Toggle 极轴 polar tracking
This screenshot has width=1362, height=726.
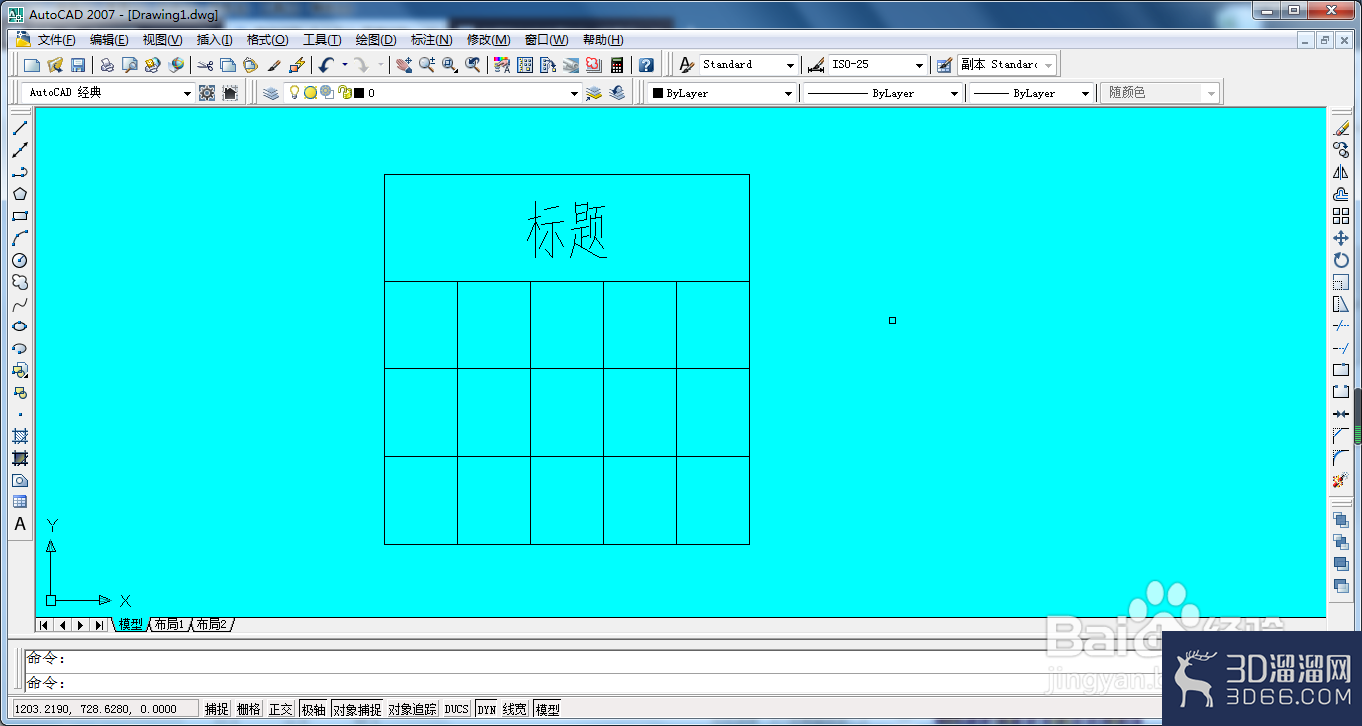coord(314,709)
